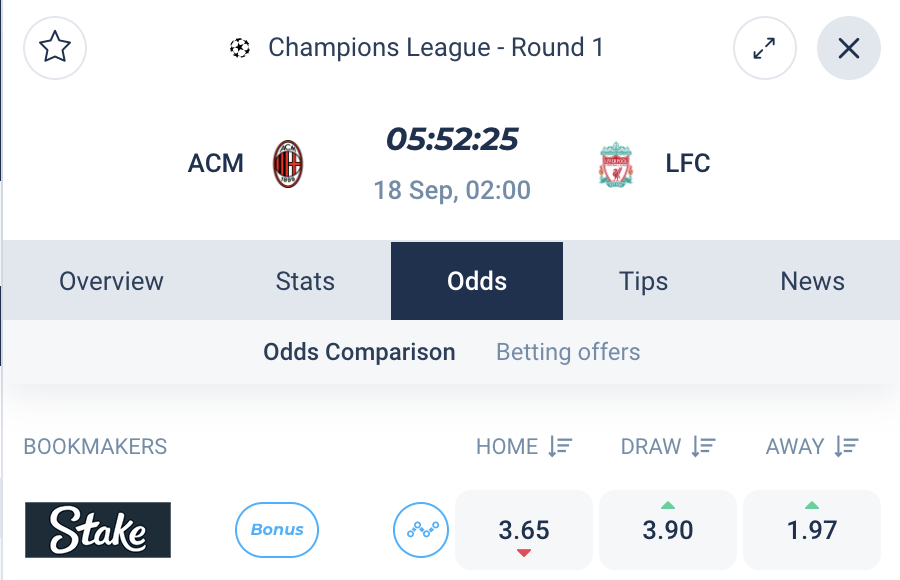
Task: Click the AC Milan club crest
Action: click(288, 164)
